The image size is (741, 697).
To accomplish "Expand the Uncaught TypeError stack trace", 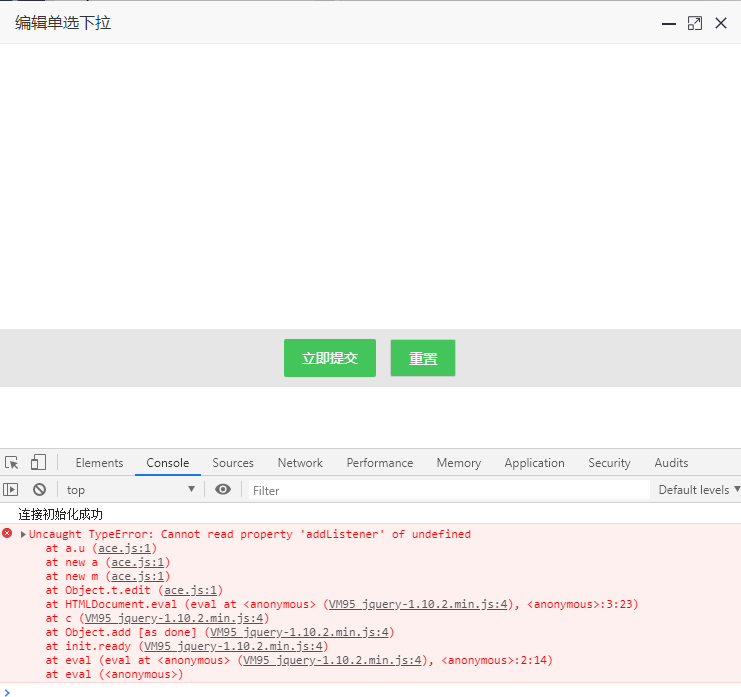I will click(23, 534).
